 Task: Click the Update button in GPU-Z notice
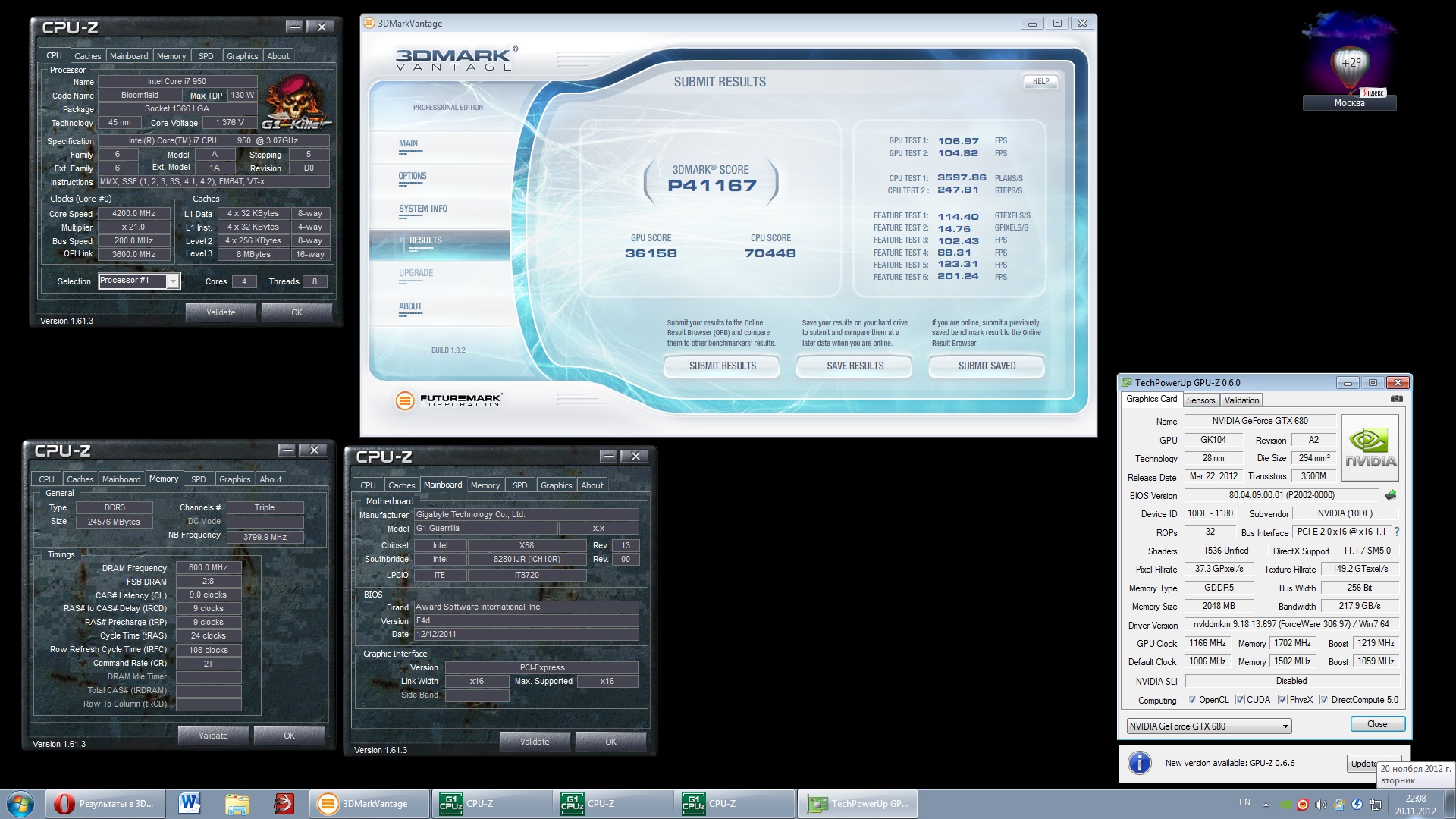1373,763
